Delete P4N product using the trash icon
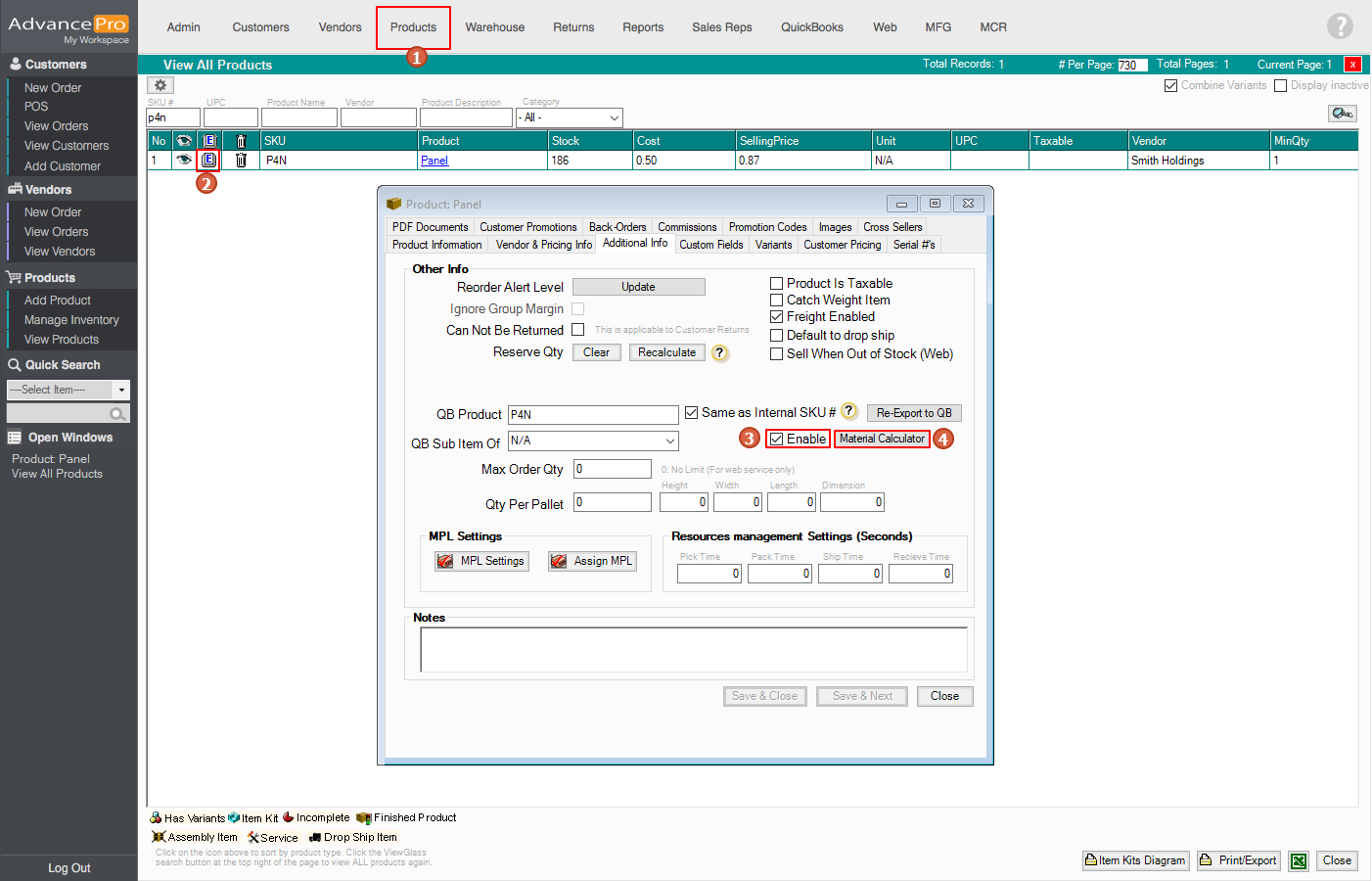This screenshot has width=1372, height=881. 241,160
